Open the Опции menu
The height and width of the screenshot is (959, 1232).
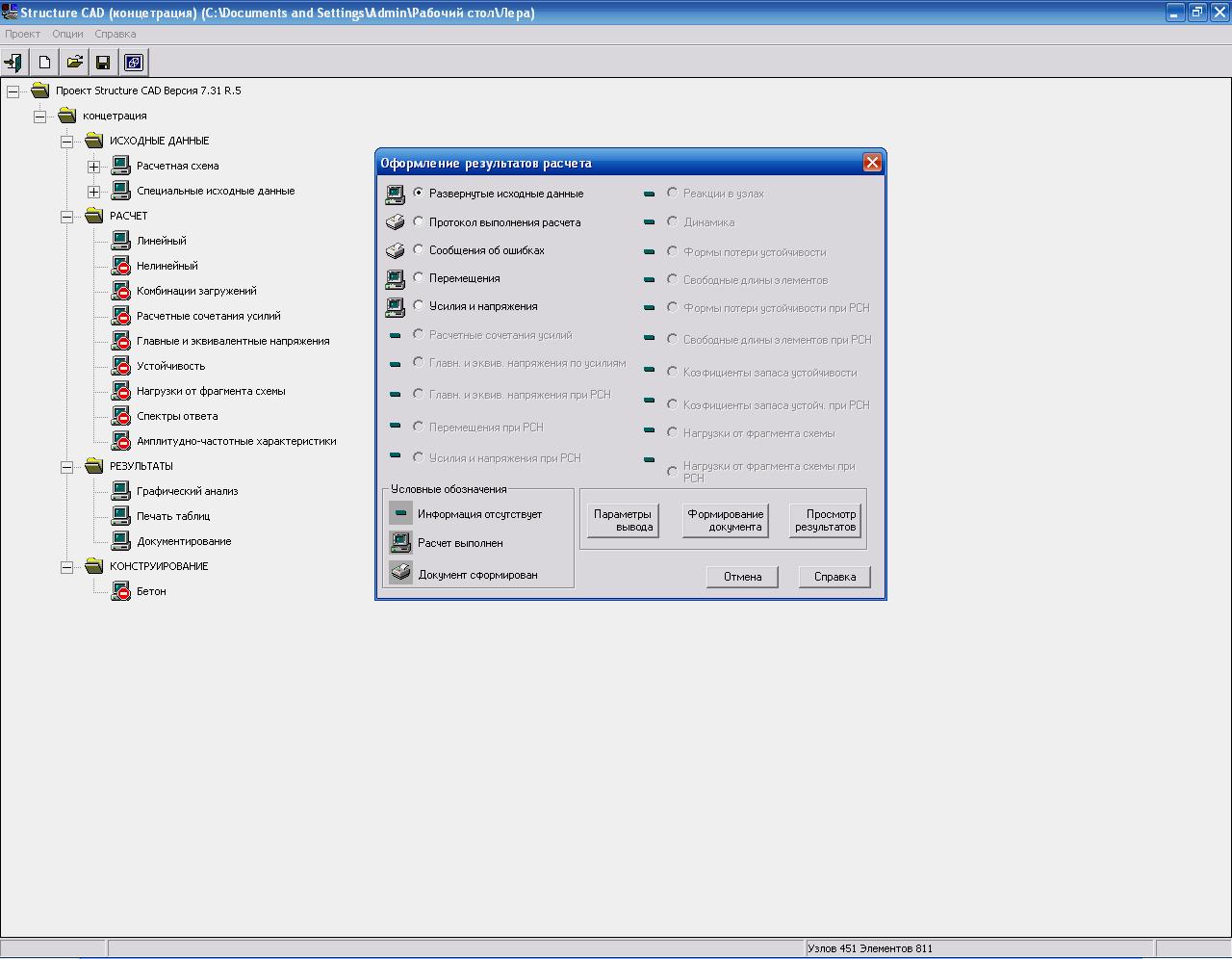tap(67, 34)
